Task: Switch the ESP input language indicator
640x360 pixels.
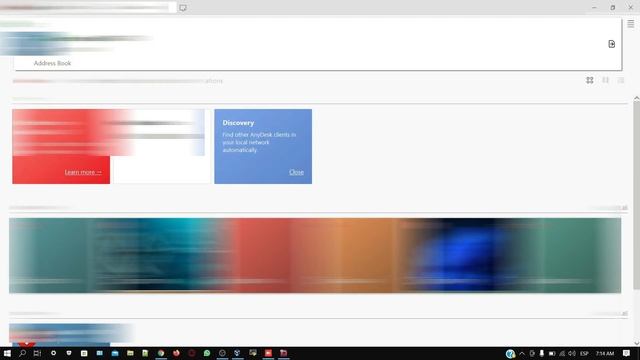Action: point(584,353)
